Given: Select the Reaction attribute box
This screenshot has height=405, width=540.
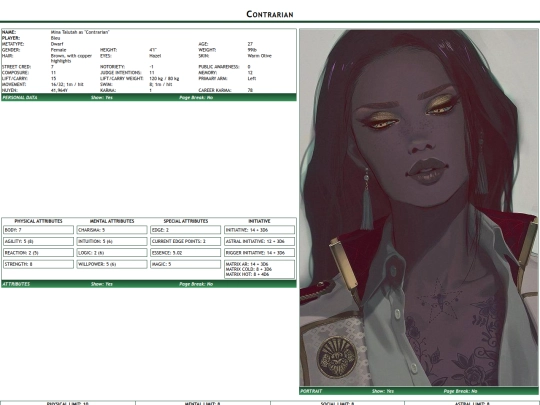Looking at the screenshot, I should click(x=38, y=253).
